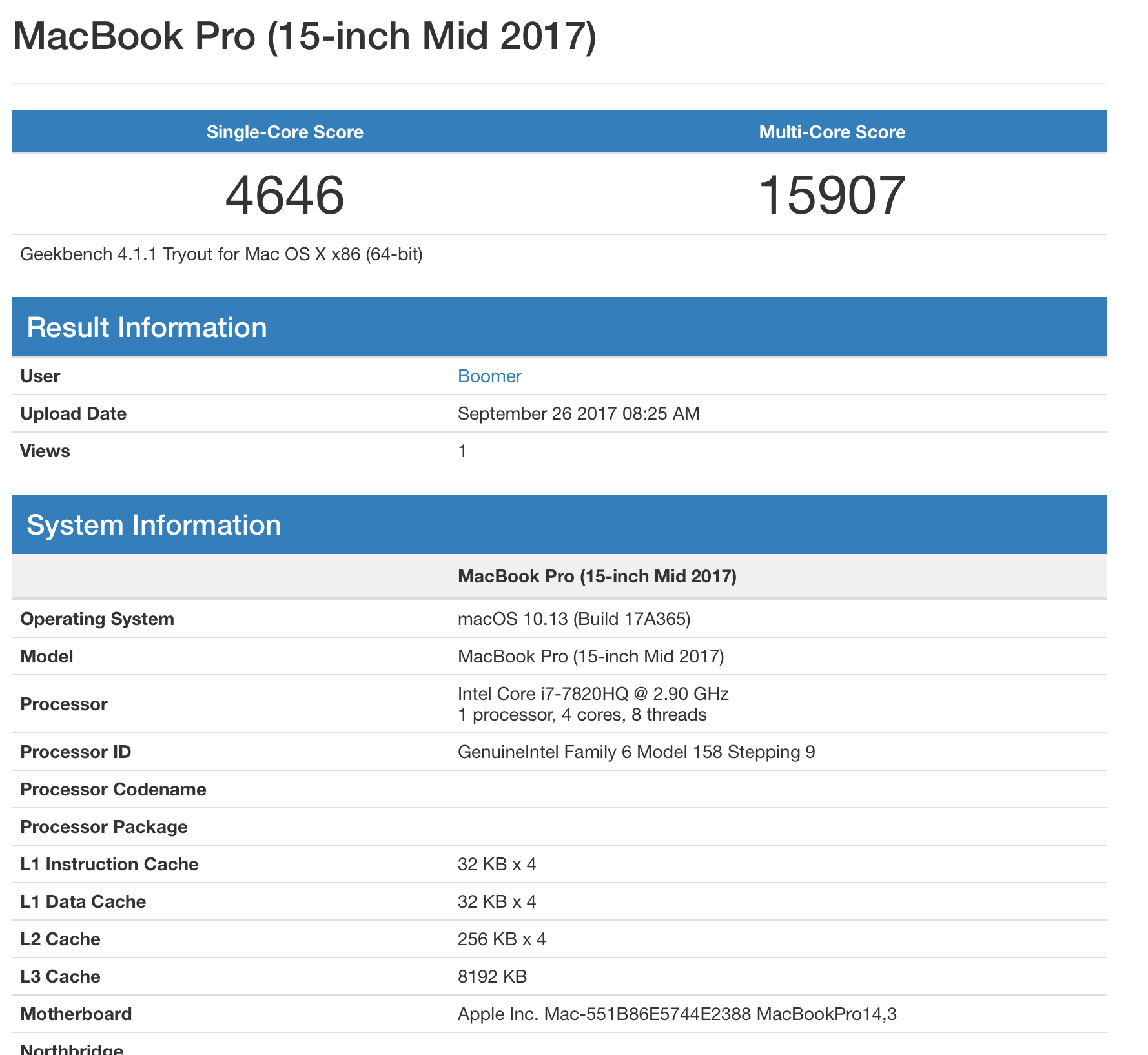Click the Operating System row label

97,619
